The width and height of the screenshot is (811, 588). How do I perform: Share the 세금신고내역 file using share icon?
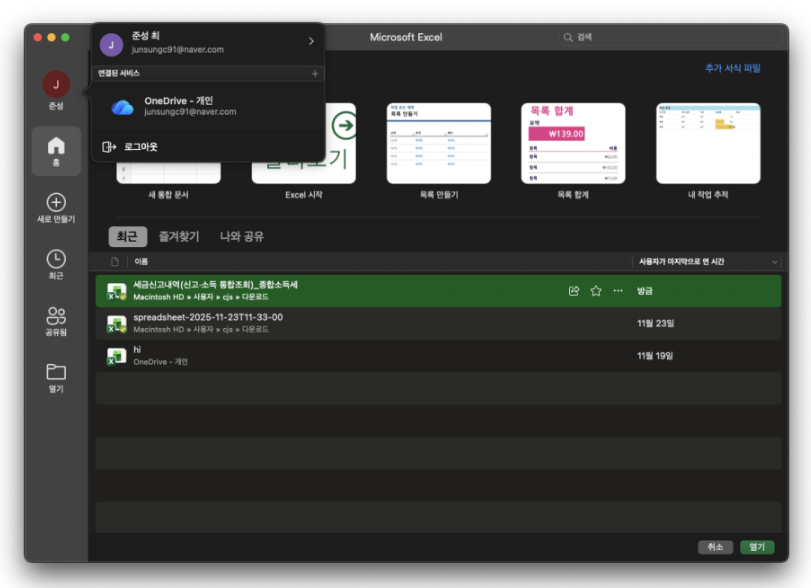(x=574, y=291)
